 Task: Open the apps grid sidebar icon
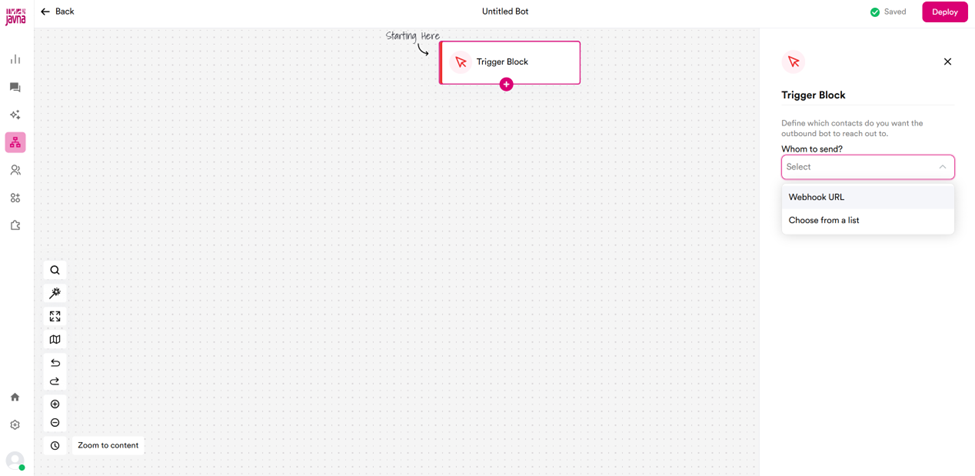(x=16, y=198)
